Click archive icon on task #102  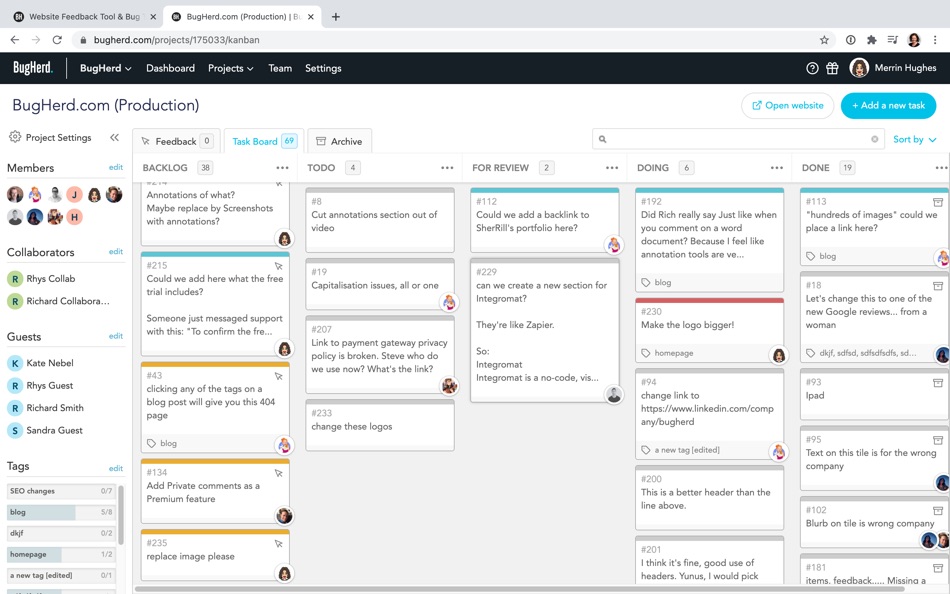click(x=938, y=510)
